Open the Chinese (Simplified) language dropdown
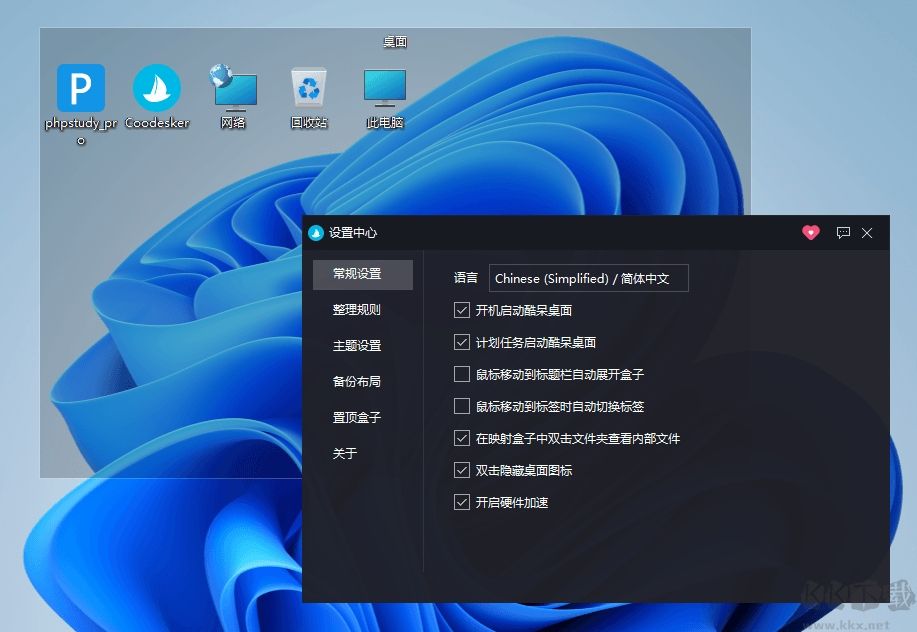 tap(588, 278)
